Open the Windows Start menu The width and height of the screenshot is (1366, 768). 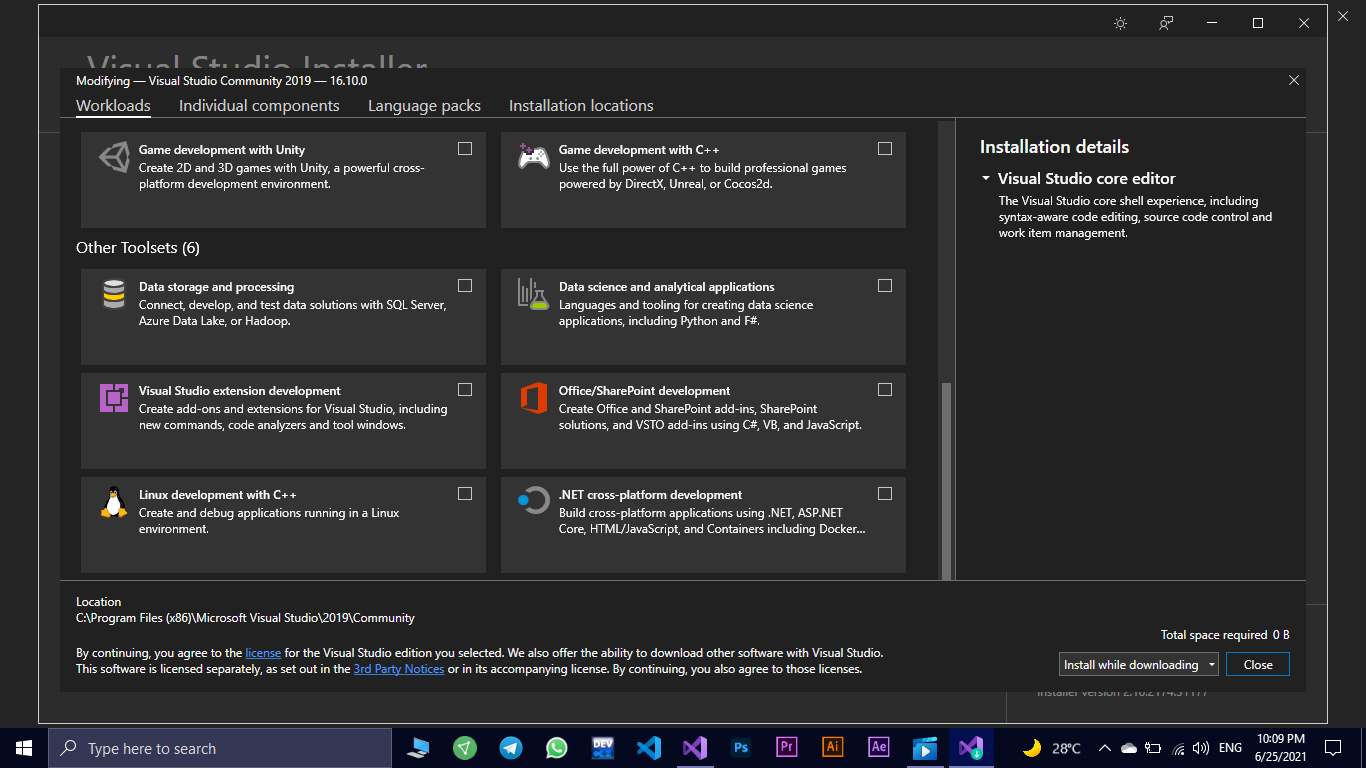click(24, 748)
